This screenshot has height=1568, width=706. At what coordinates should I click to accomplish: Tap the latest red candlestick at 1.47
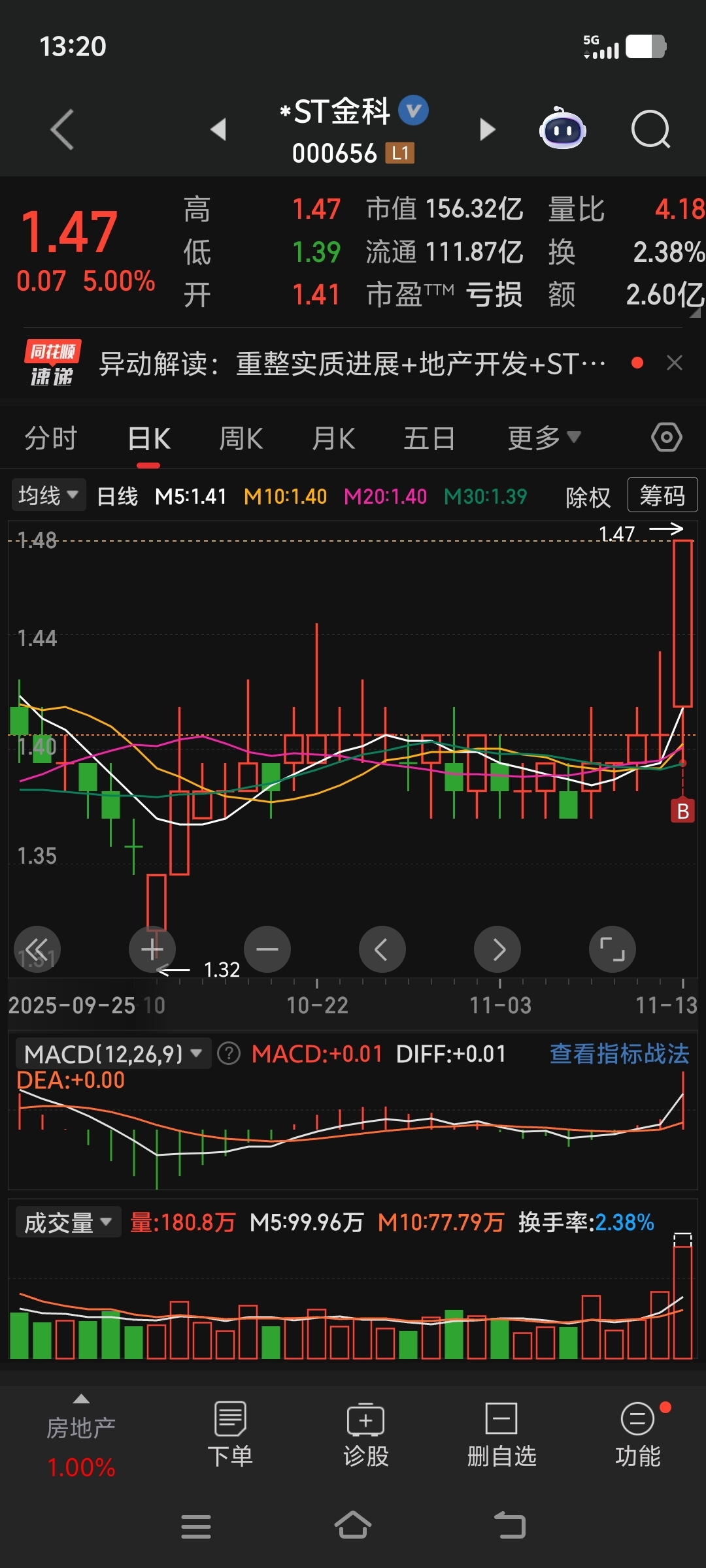(x=682, y=624)
